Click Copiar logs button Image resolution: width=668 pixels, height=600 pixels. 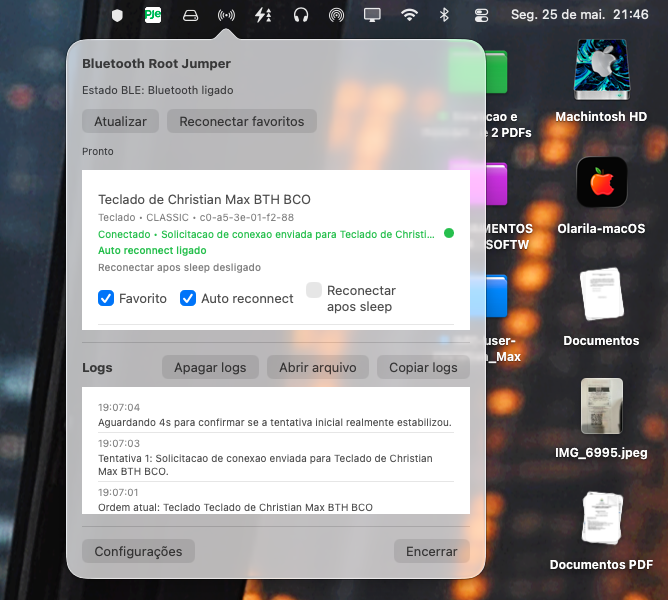pos(423,367)
